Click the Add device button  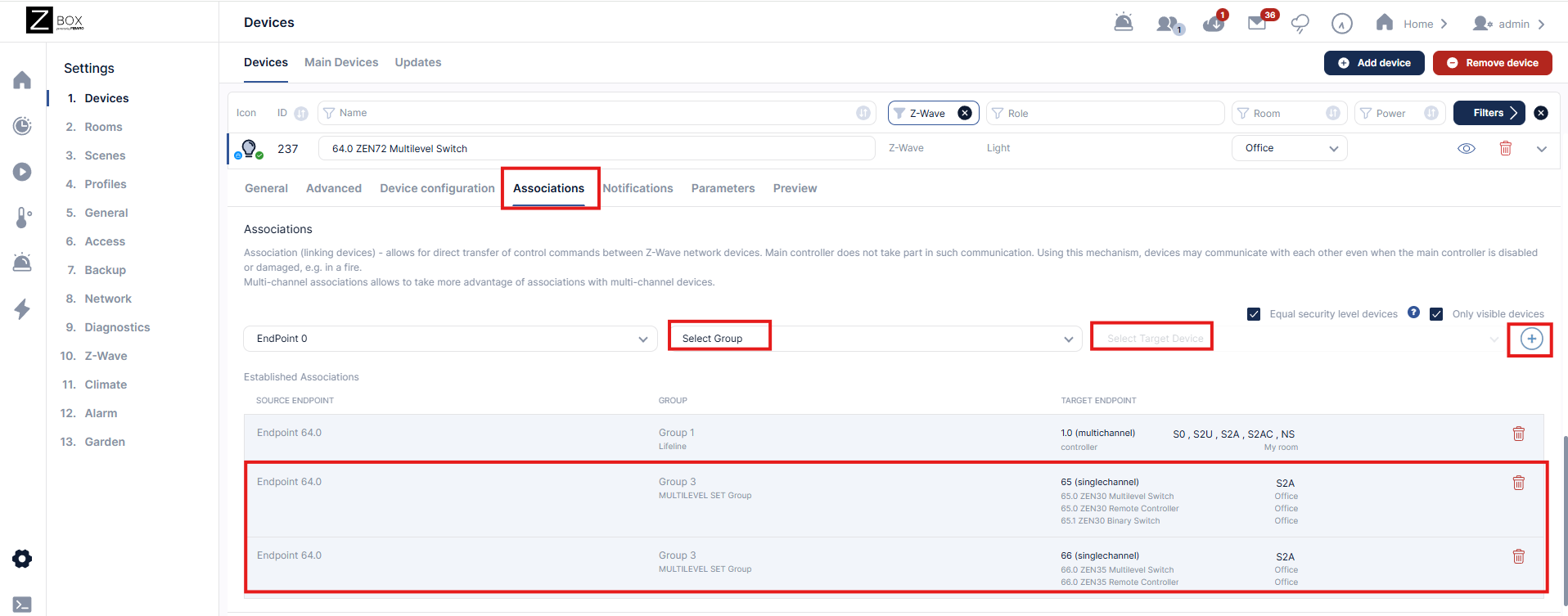[x=1374, y=63]
